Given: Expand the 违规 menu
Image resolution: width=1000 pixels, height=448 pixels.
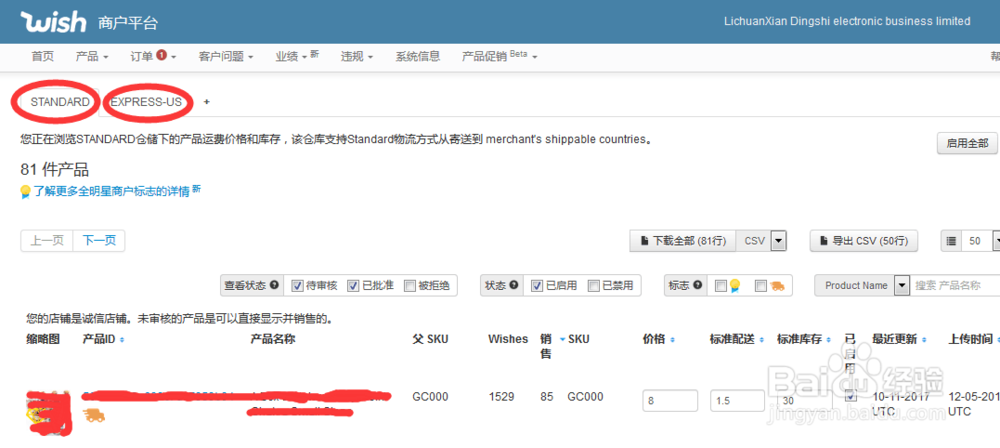Looking at the screenshot, I should pos(357,56).
